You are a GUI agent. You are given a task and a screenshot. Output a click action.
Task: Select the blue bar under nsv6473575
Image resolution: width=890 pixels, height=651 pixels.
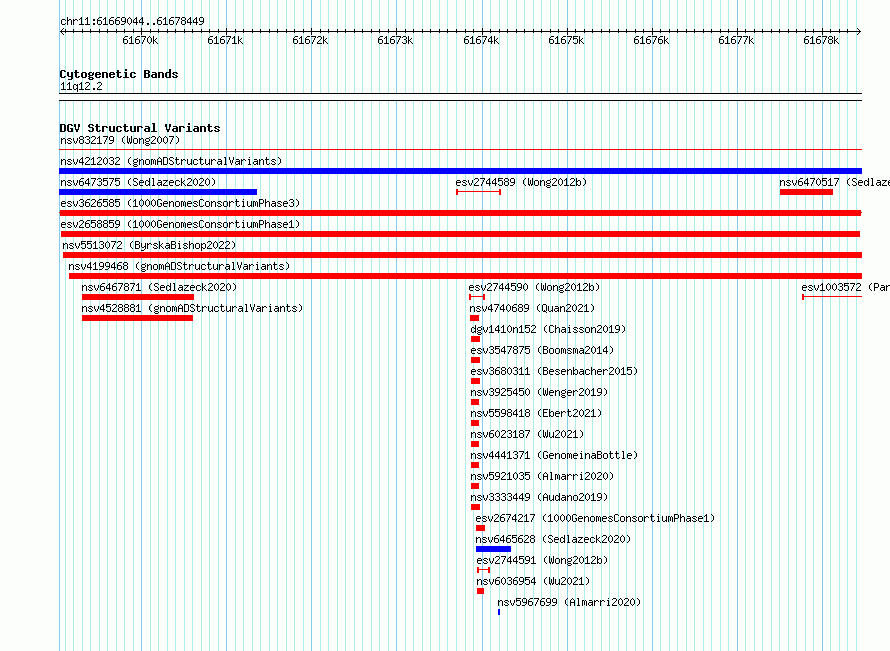pos(158,192)
